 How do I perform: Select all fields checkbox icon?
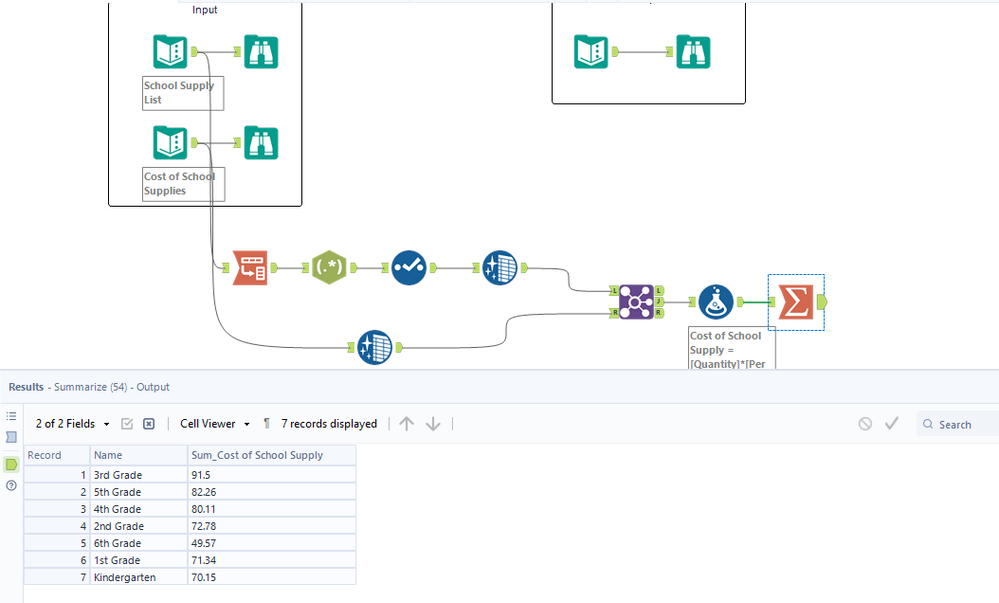point(127,424)
